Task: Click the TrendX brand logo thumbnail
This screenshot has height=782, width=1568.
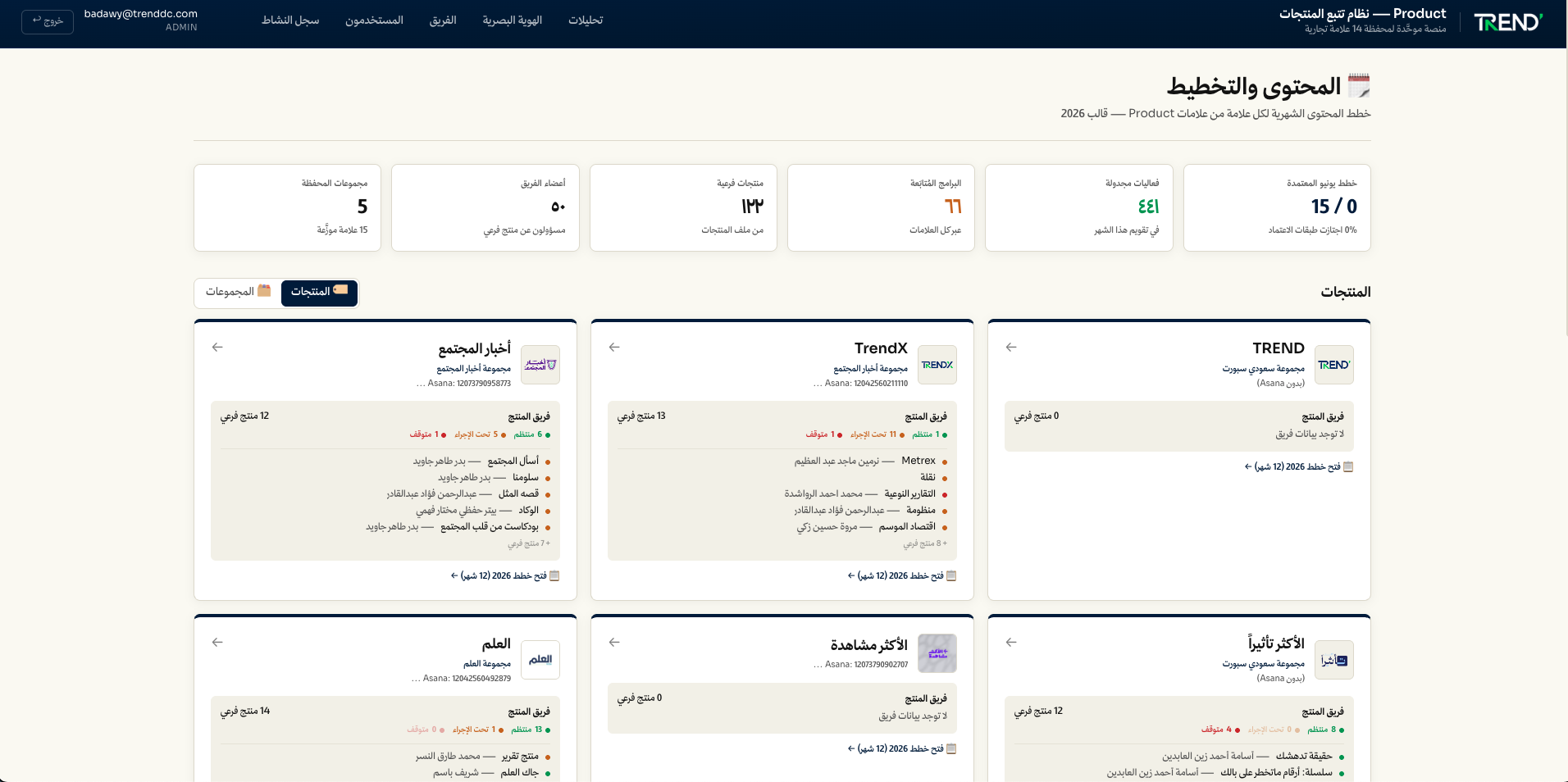Action: (937, 365)
